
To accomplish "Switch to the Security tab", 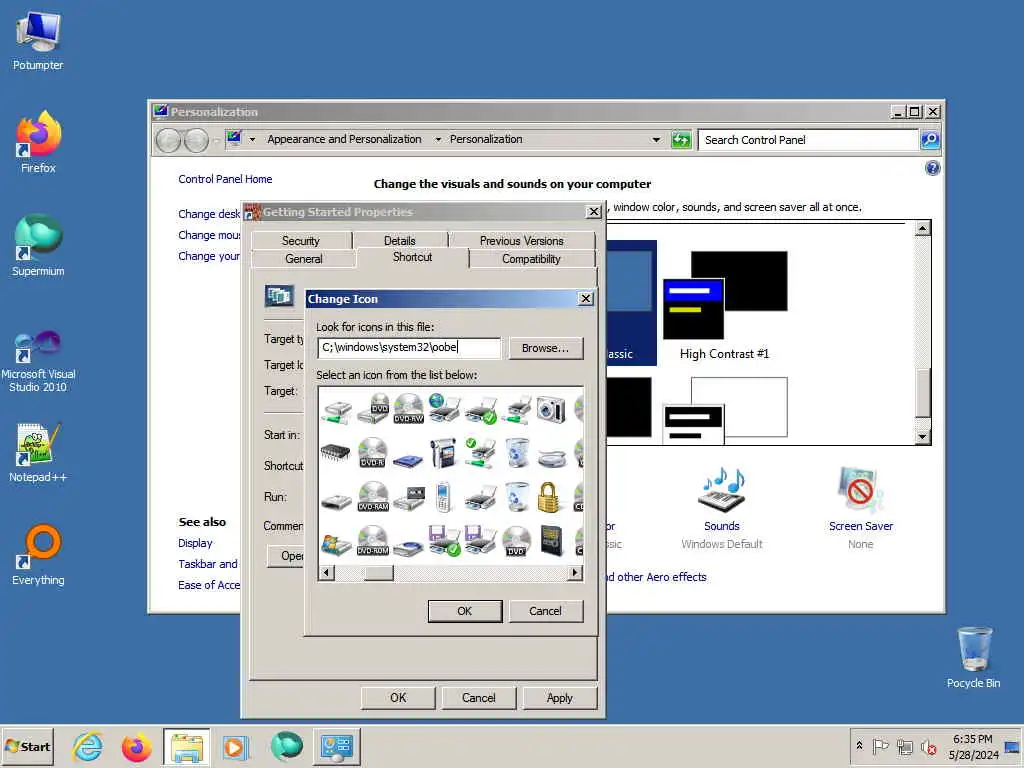I will point(300,240).
